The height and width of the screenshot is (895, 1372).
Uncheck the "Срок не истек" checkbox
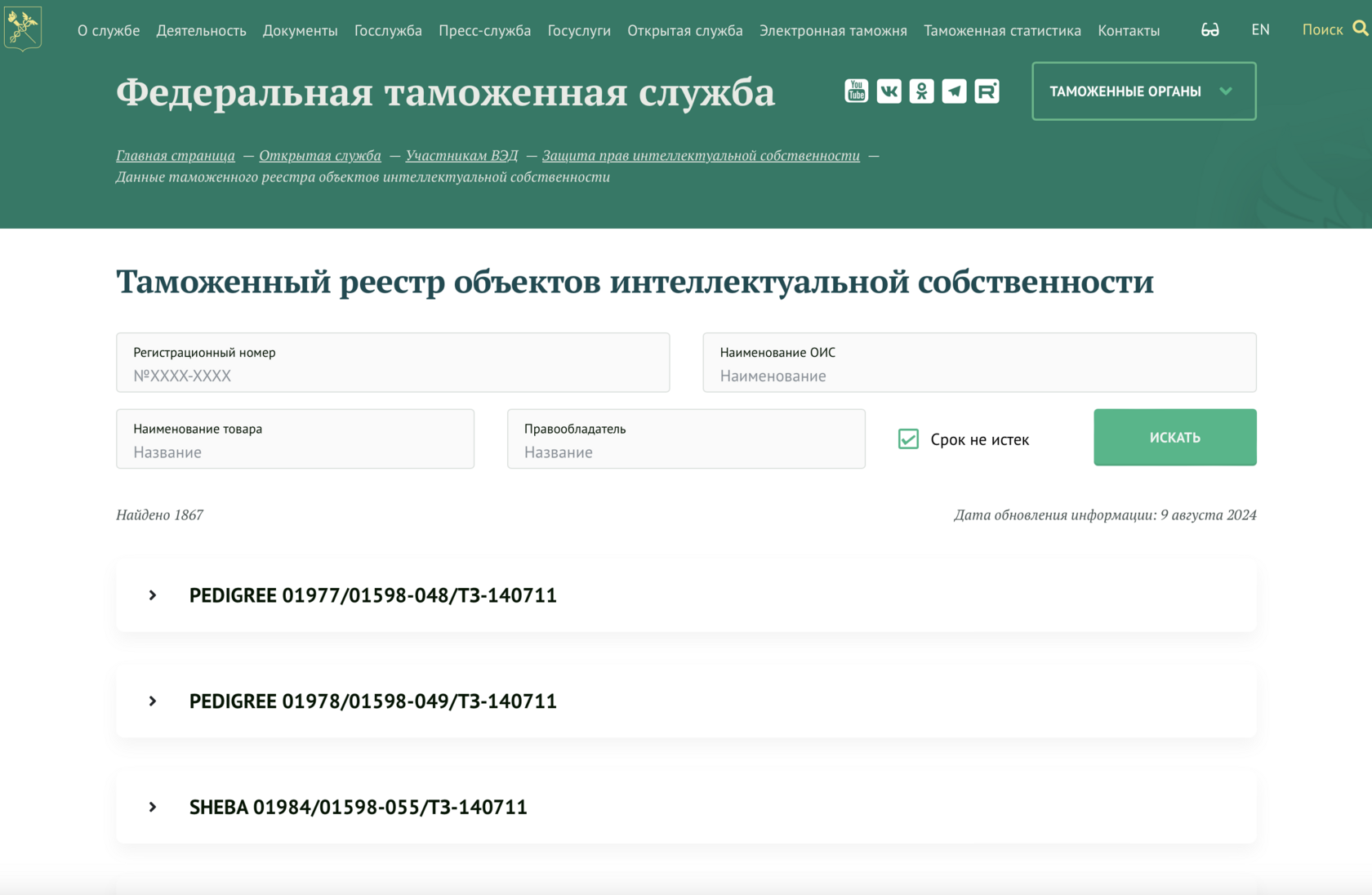[x=908, y=439]
